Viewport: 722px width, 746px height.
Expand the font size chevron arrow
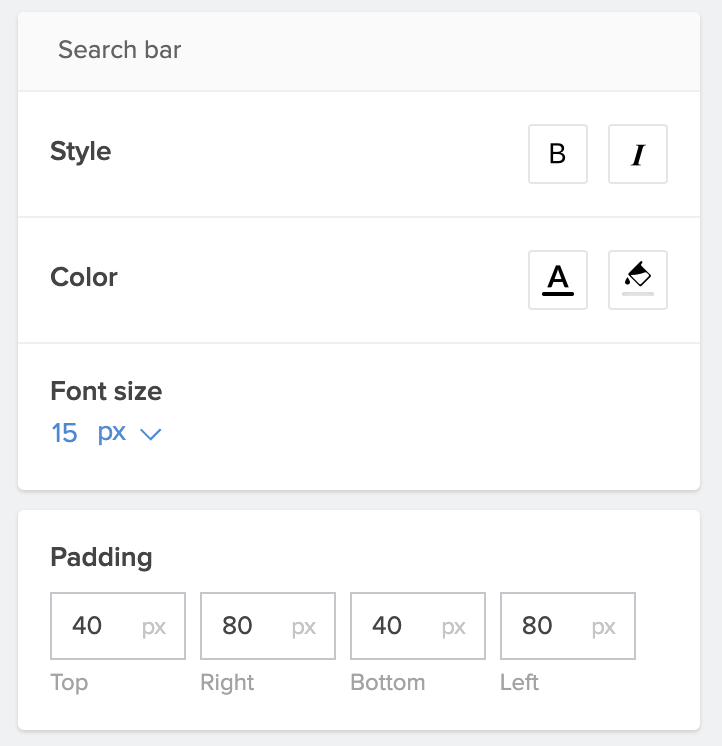(151, 434)
